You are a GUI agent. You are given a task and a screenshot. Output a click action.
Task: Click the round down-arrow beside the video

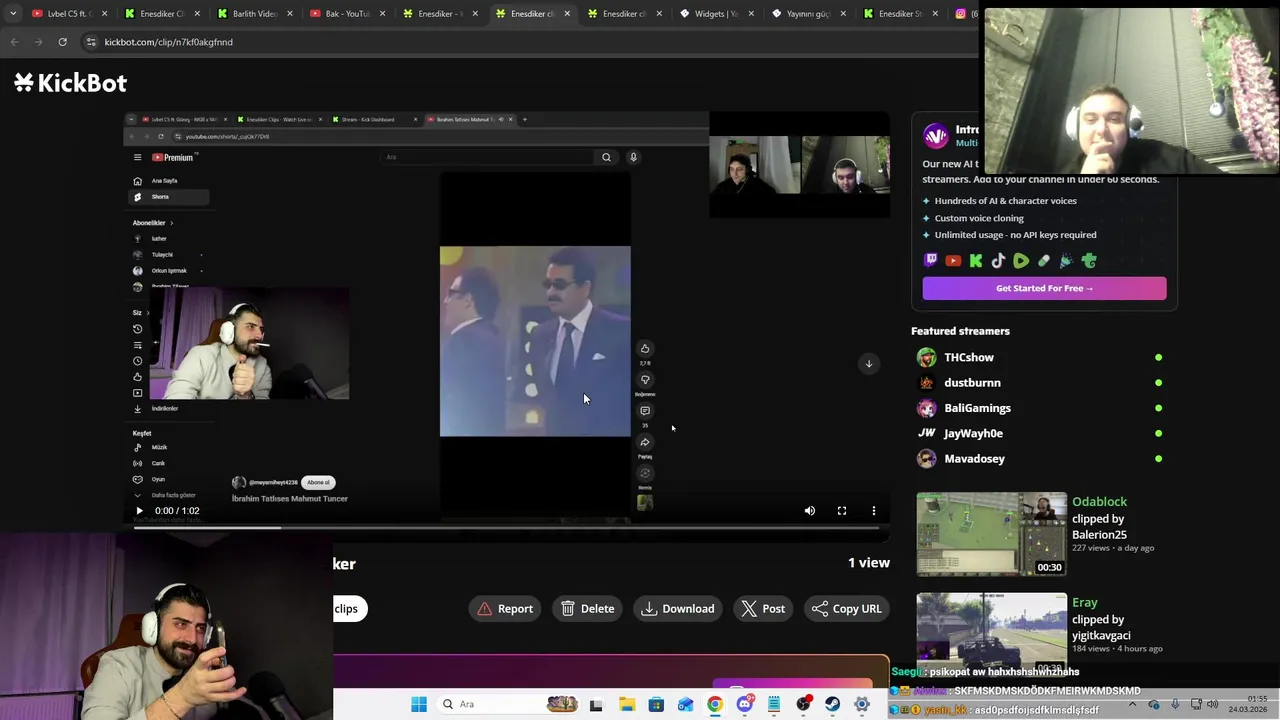(x=869, y=364)
